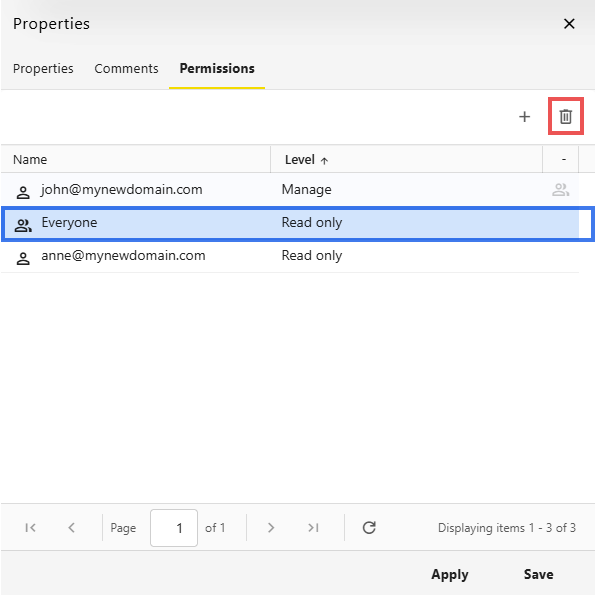Click the user icon beside john@mynewdomain.com

(x=23, y=192)
